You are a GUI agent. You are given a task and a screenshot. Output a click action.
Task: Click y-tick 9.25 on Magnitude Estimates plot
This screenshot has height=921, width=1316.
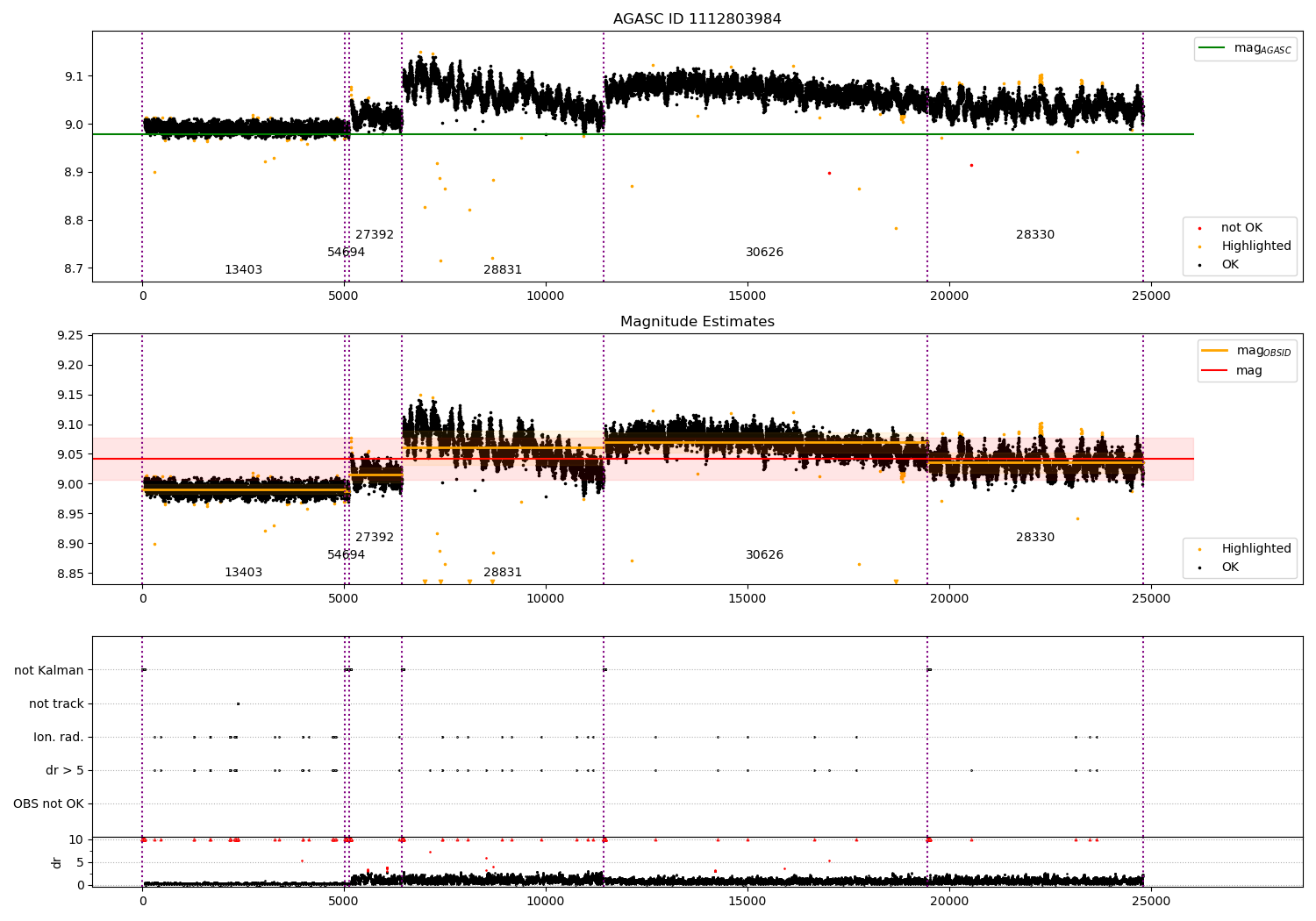(x=70, y=336)
